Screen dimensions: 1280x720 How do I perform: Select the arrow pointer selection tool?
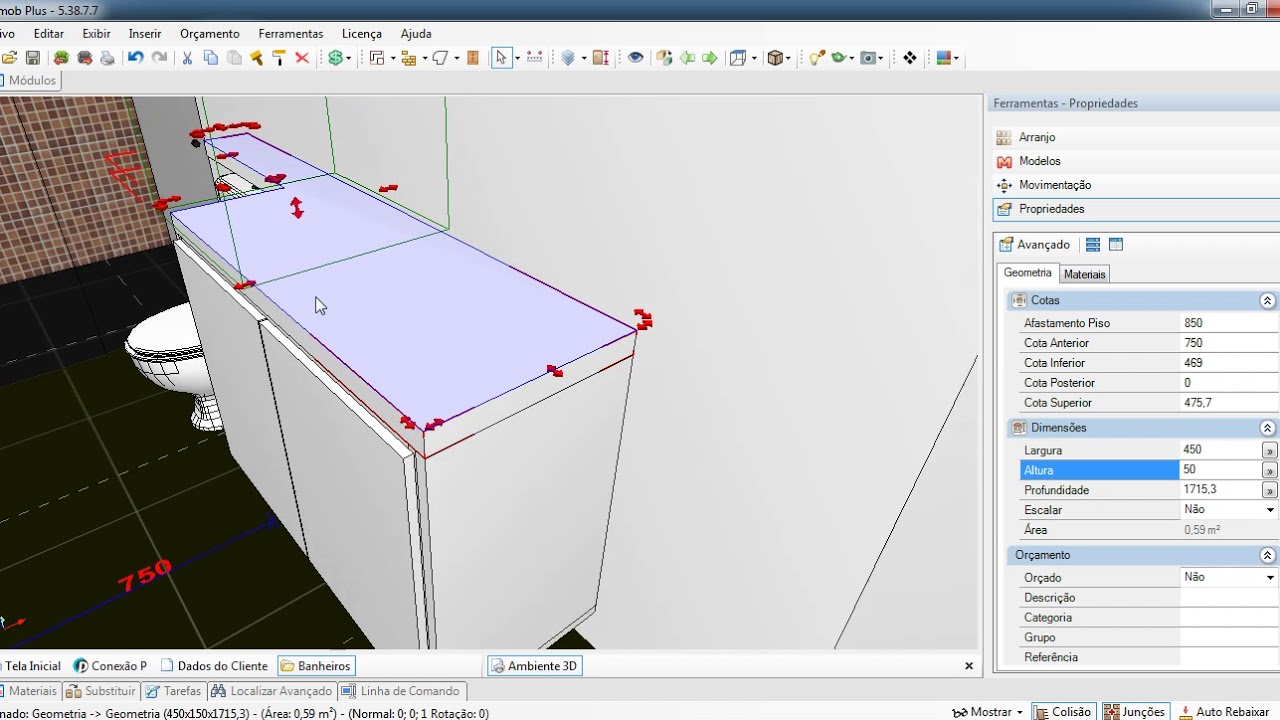[501, 58]
